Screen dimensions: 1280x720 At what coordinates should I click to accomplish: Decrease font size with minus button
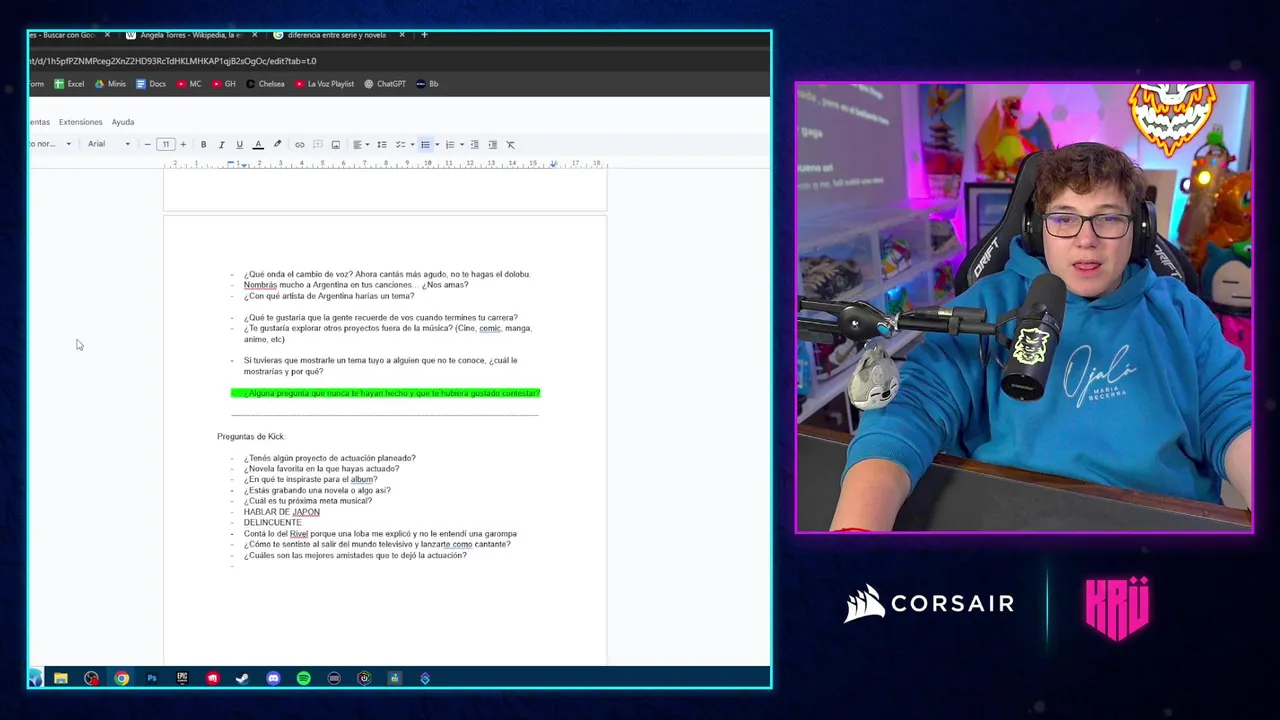pyautogui.click(x=147, y=144)
